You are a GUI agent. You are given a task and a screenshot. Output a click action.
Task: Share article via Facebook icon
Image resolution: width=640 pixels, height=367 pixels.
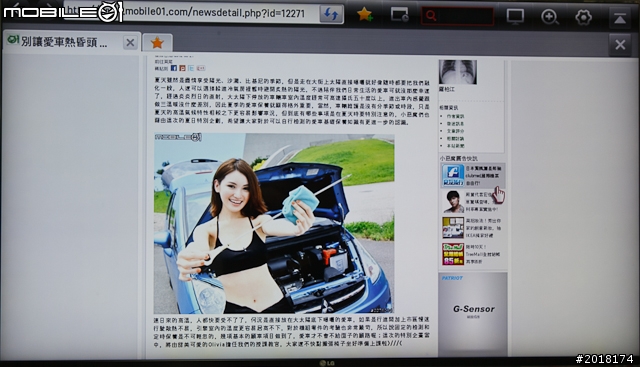coord(173,68)
